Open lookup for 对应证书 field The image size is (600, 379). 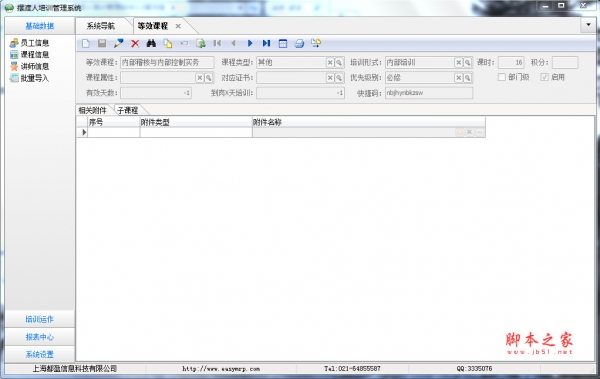339,78
